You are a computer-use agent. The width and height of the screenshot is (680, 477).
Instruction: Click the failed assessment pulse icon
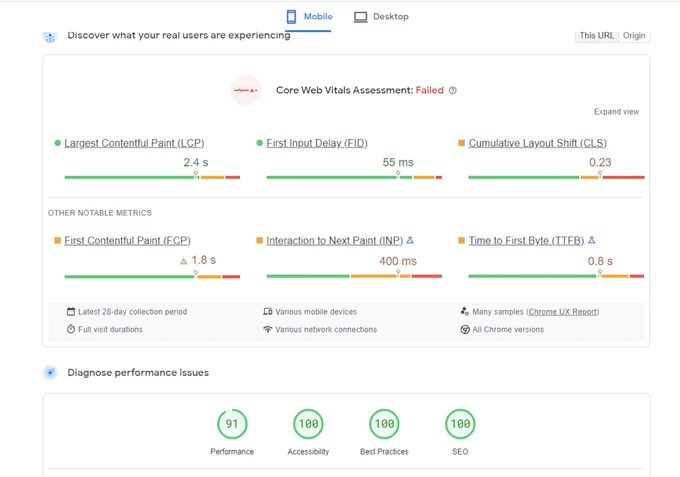tap(245, 90)
